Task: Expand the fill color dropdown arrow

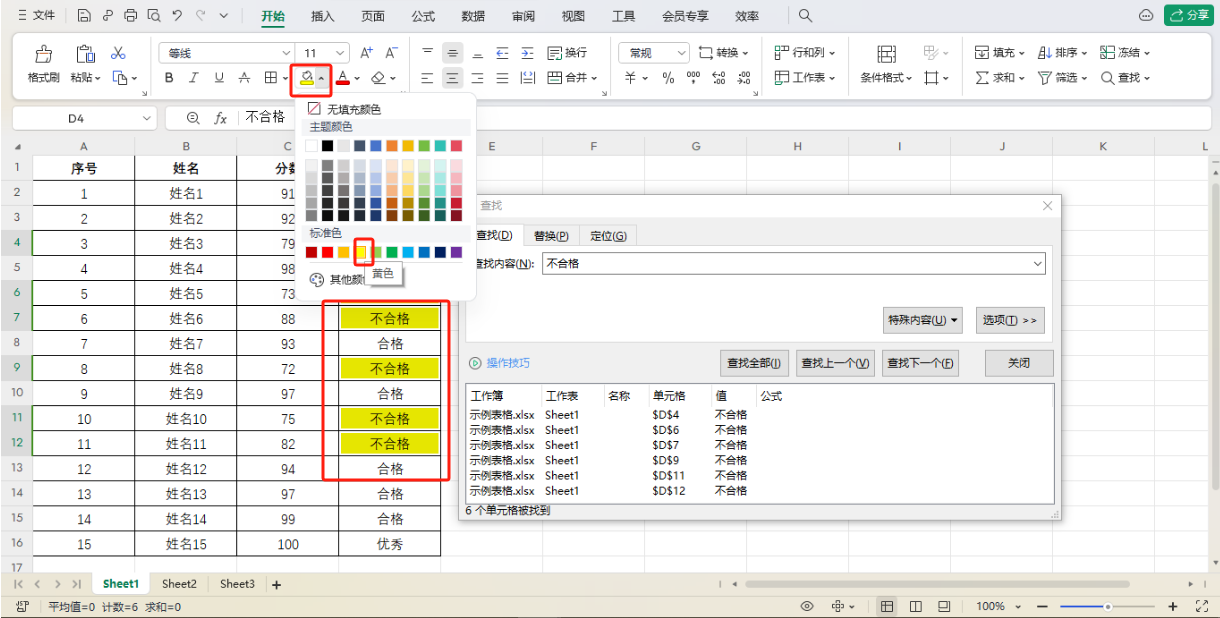Action: point(321,78)
